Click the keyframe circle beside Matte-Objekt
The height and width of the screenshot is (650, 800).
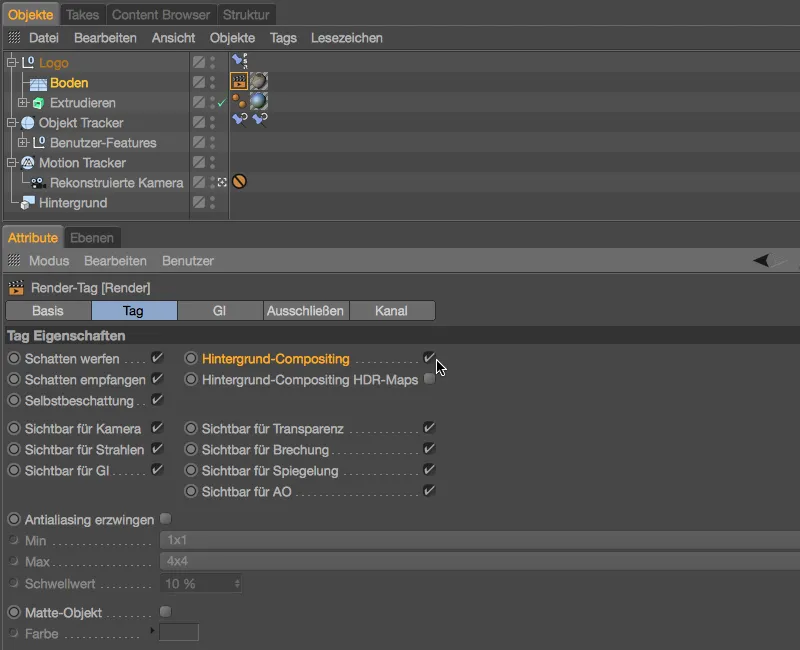click(x=14, y=612)
